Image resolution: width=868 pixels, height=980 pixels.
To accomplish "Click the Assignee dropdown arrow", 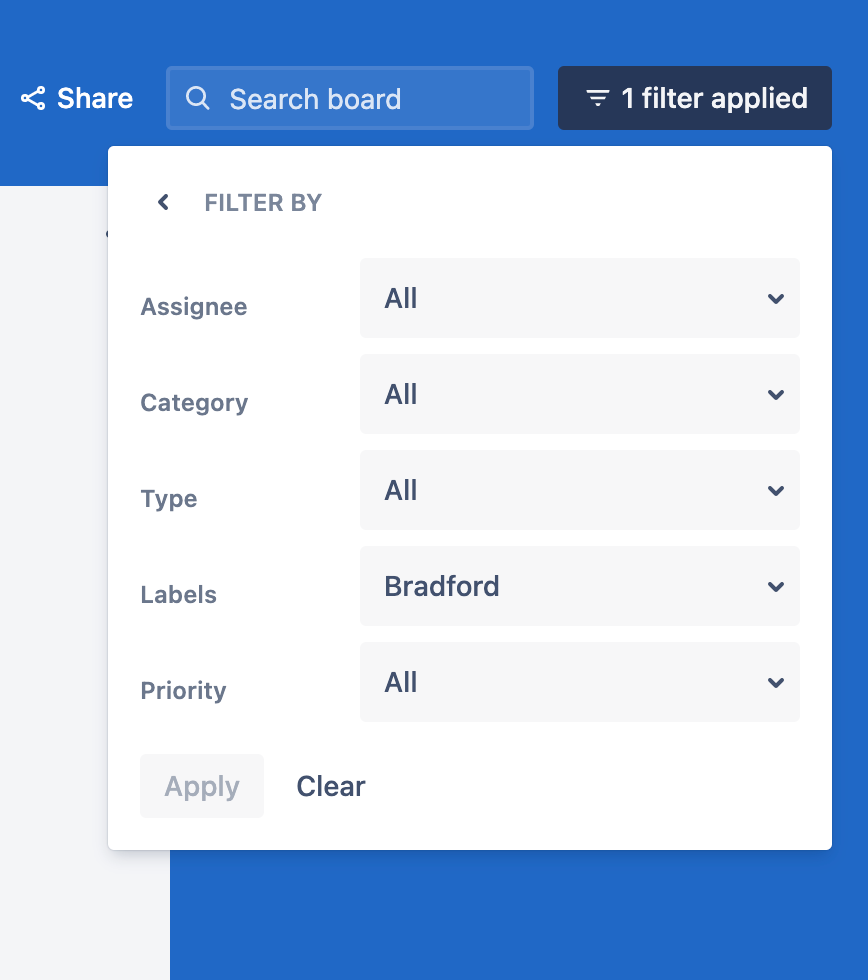I will click(x=775, y=299).
